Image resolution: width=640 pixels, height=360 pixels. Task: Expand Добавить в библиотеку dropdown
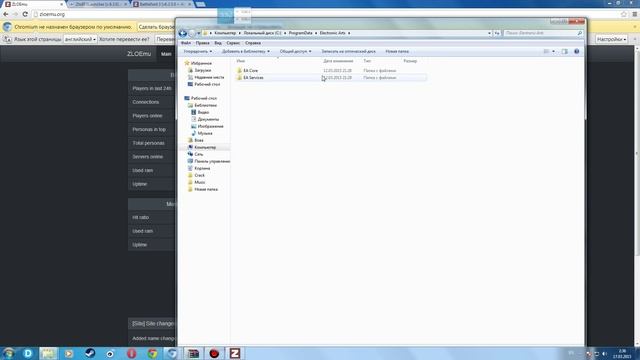246,51
